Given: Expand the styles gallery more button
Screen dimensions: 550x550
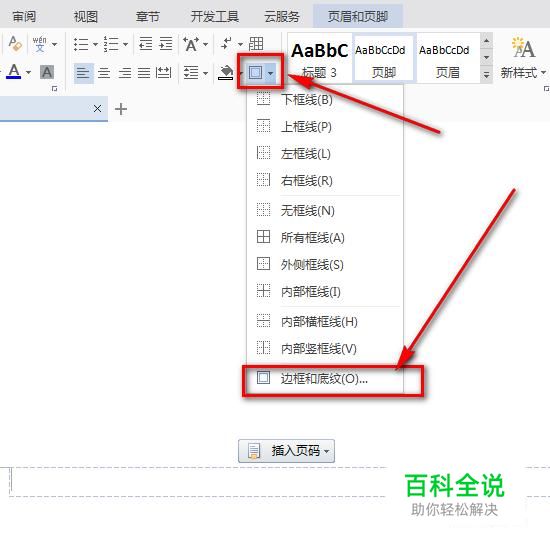Looking at the screenshot, I should click(486, 75).
